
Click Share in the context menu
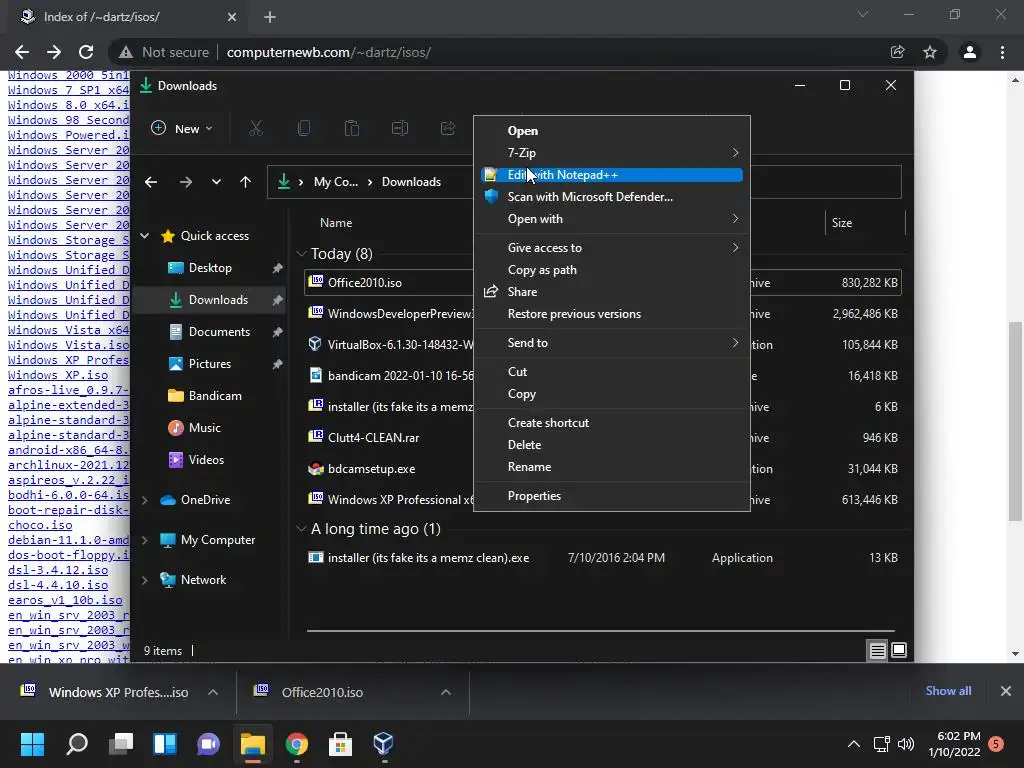pyautogui.click(x=612, y=292)
